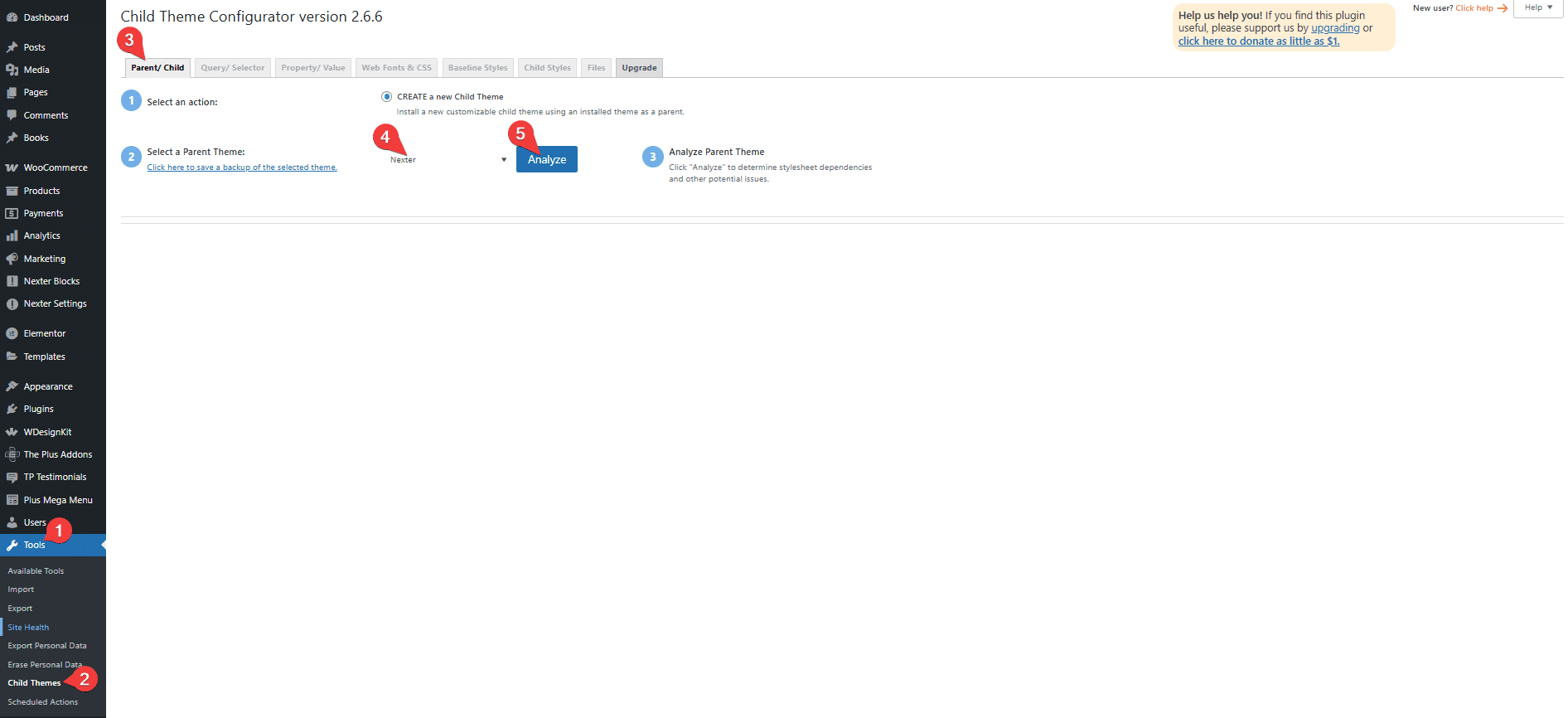1568x718 pixels.
Task: Open Export Personal Data submenu item
Action: 47,646
